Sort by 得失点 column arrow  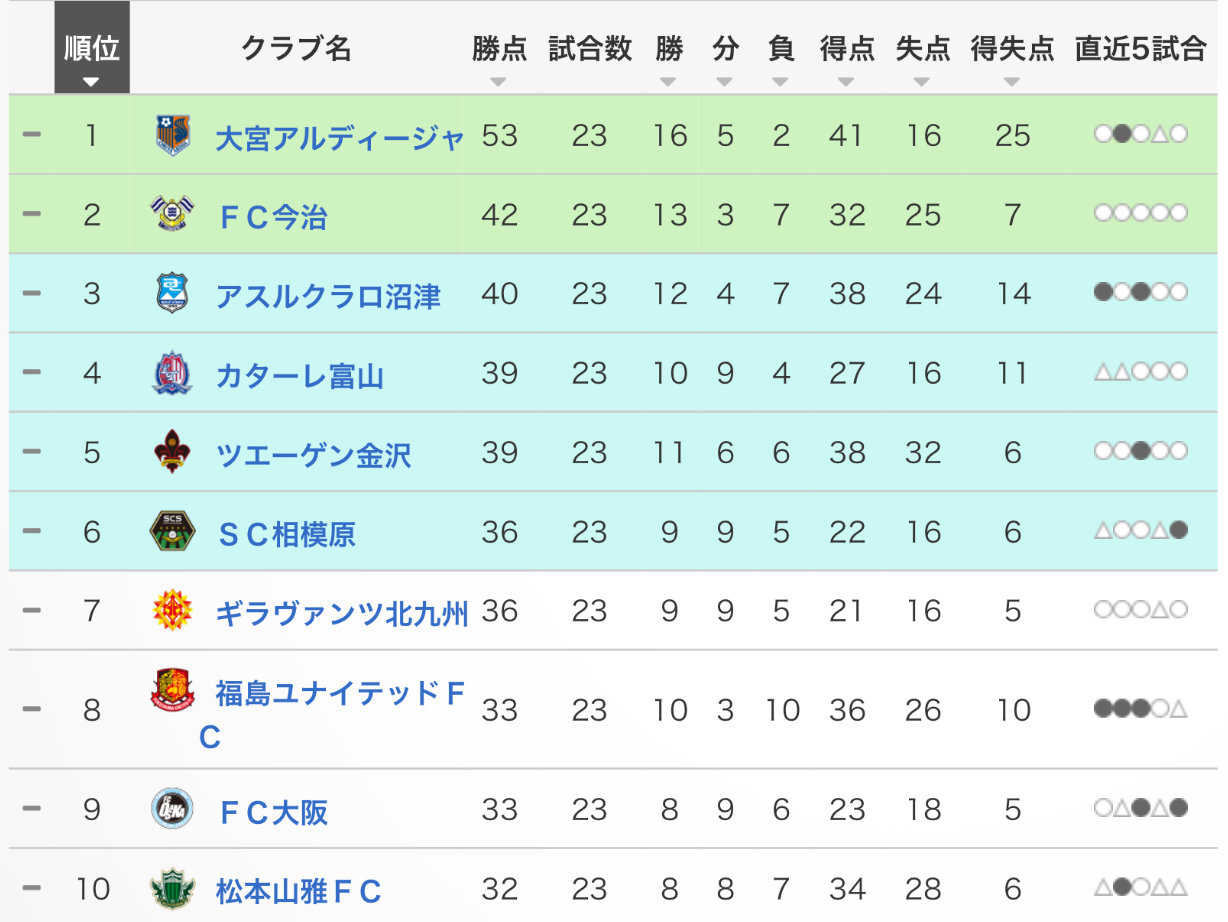(1012, 82)
